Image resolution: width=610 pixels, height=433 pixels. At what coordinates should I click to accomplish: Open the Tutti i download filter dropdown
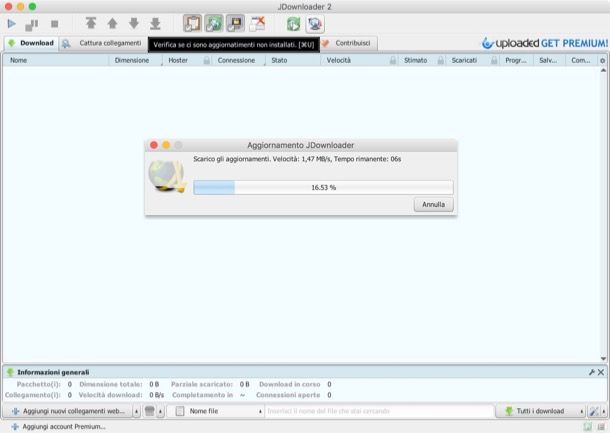(x=540, y=411)
